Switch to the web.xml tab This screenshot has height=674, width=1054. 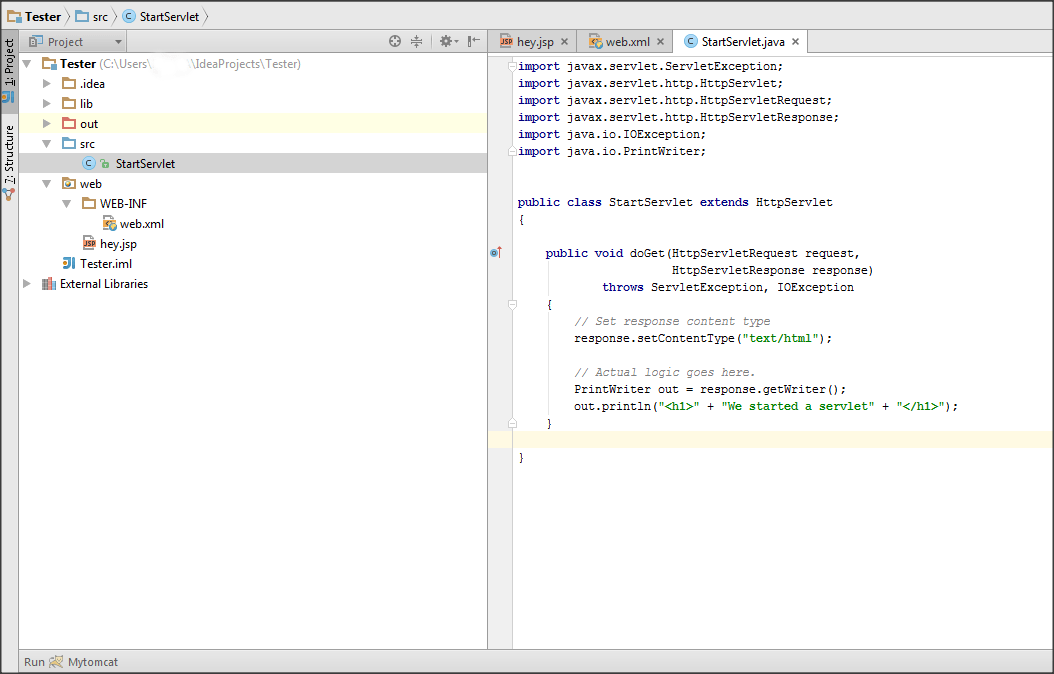coord(627,42)
